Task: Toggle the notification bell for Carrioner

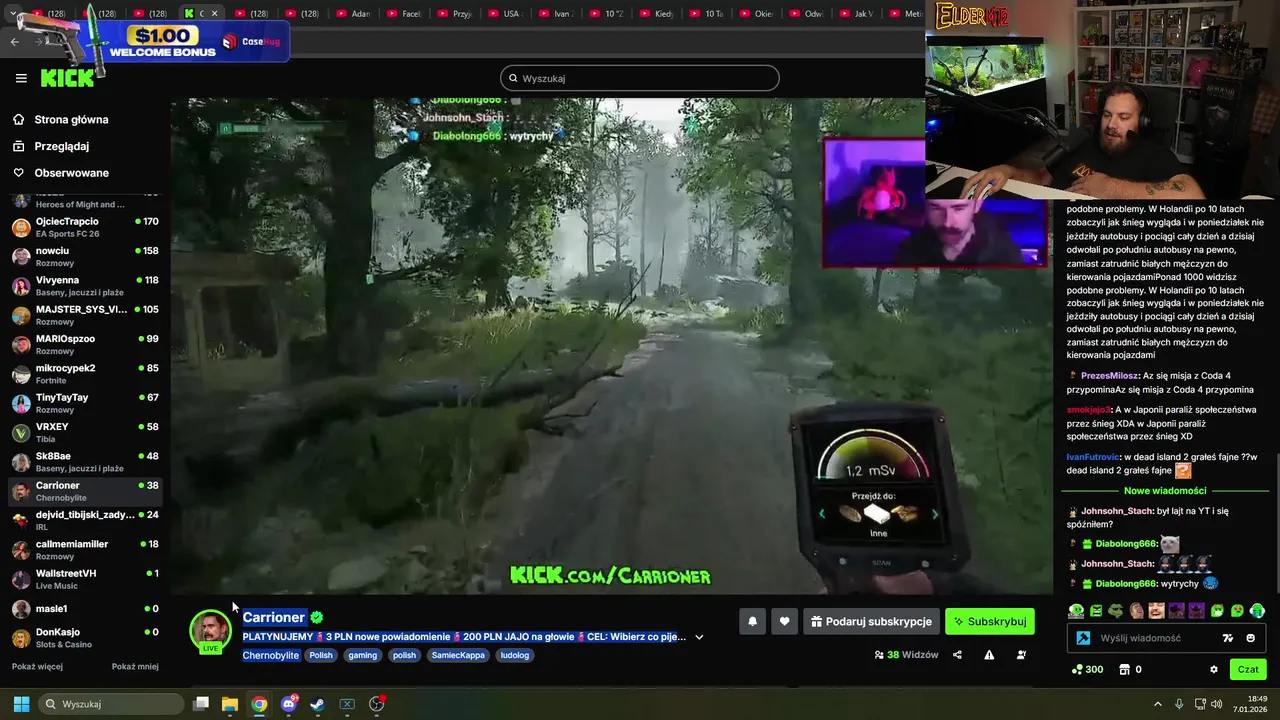Action: coord(753,621)
